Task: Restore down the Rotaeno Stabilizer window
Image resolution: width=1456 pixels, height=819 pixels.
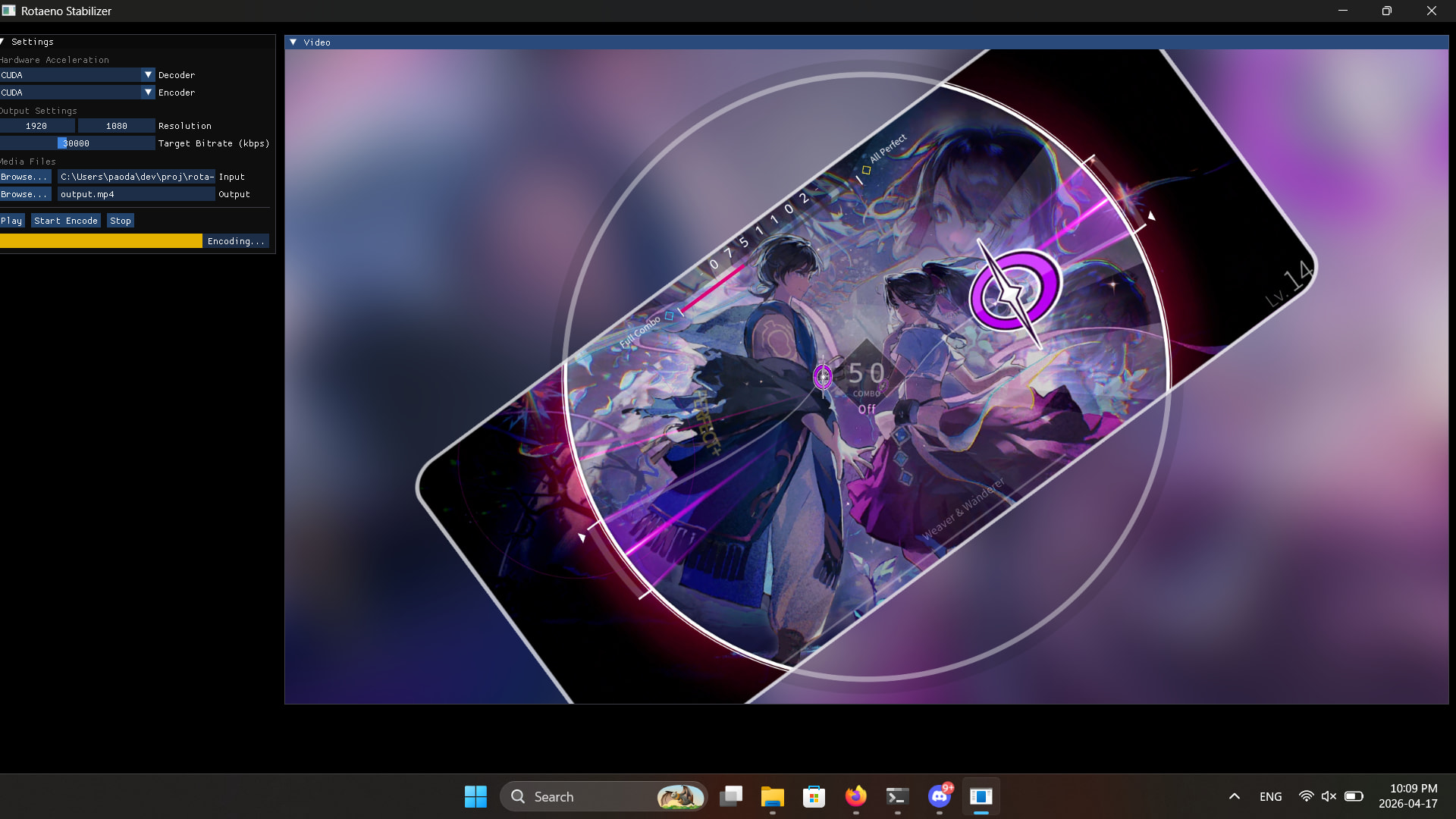Action: [1387, 11]
